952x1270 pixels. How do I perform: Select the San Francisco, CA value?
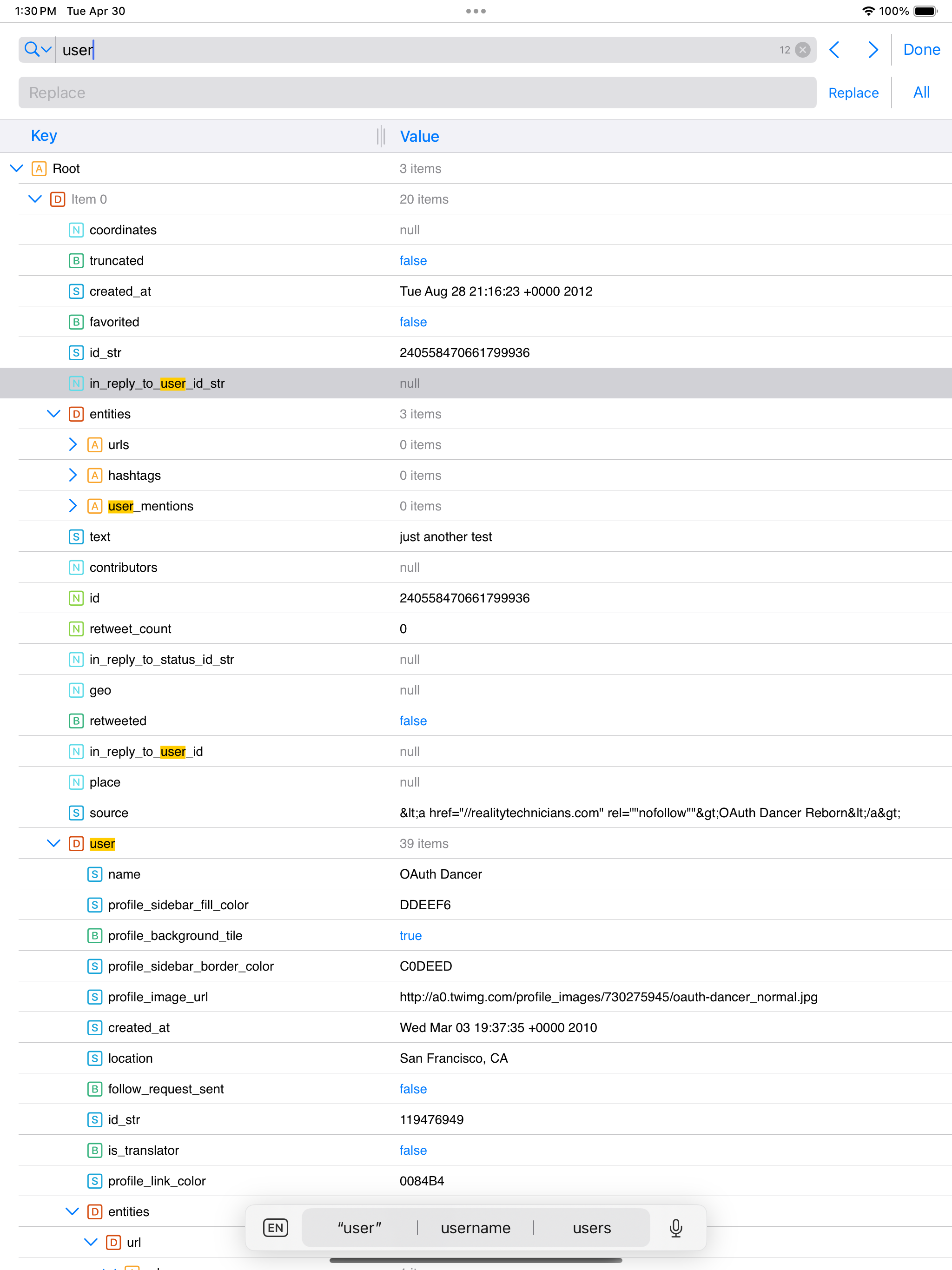[x=454, y=1058]
